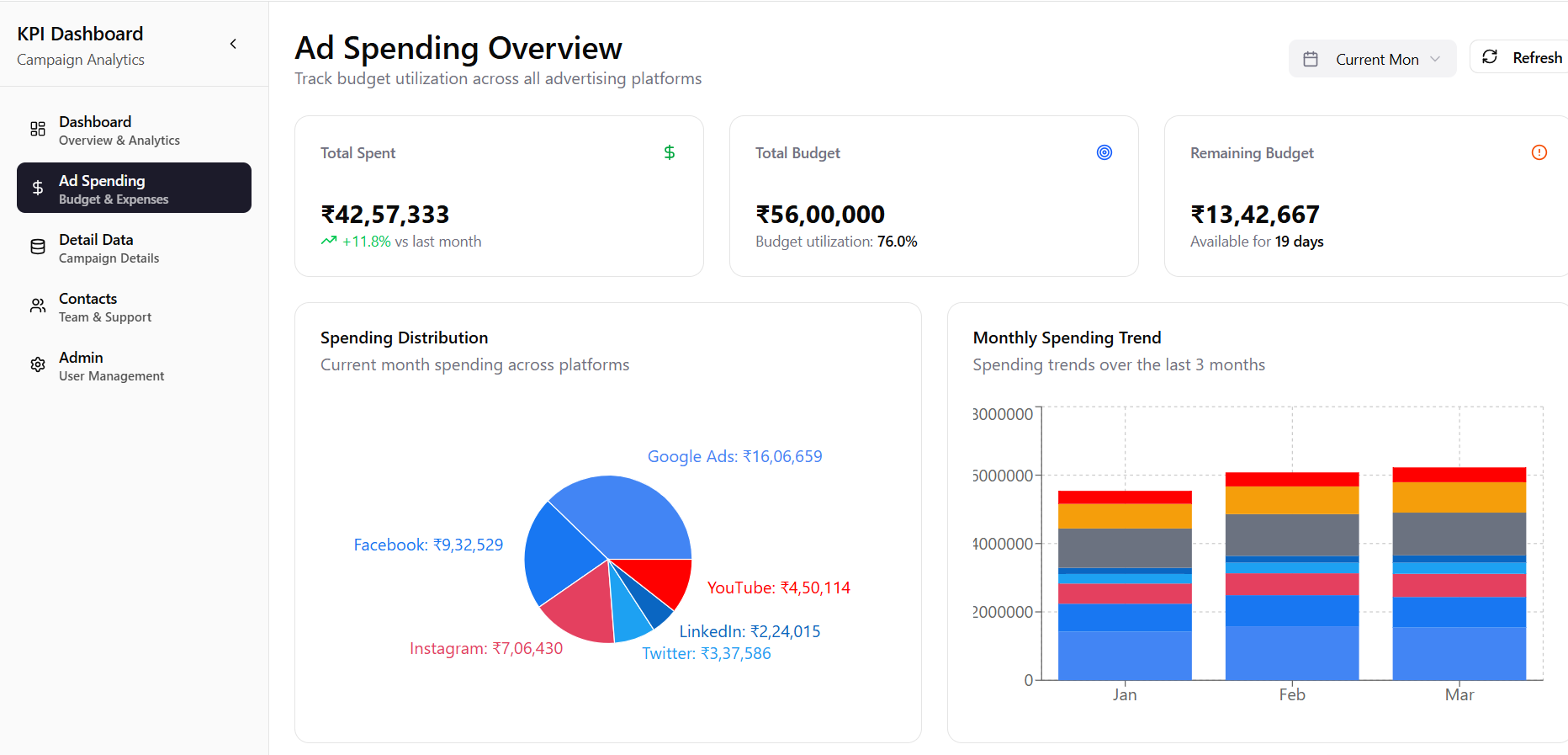Click the database icon beside Detail Data

point(38,247)
